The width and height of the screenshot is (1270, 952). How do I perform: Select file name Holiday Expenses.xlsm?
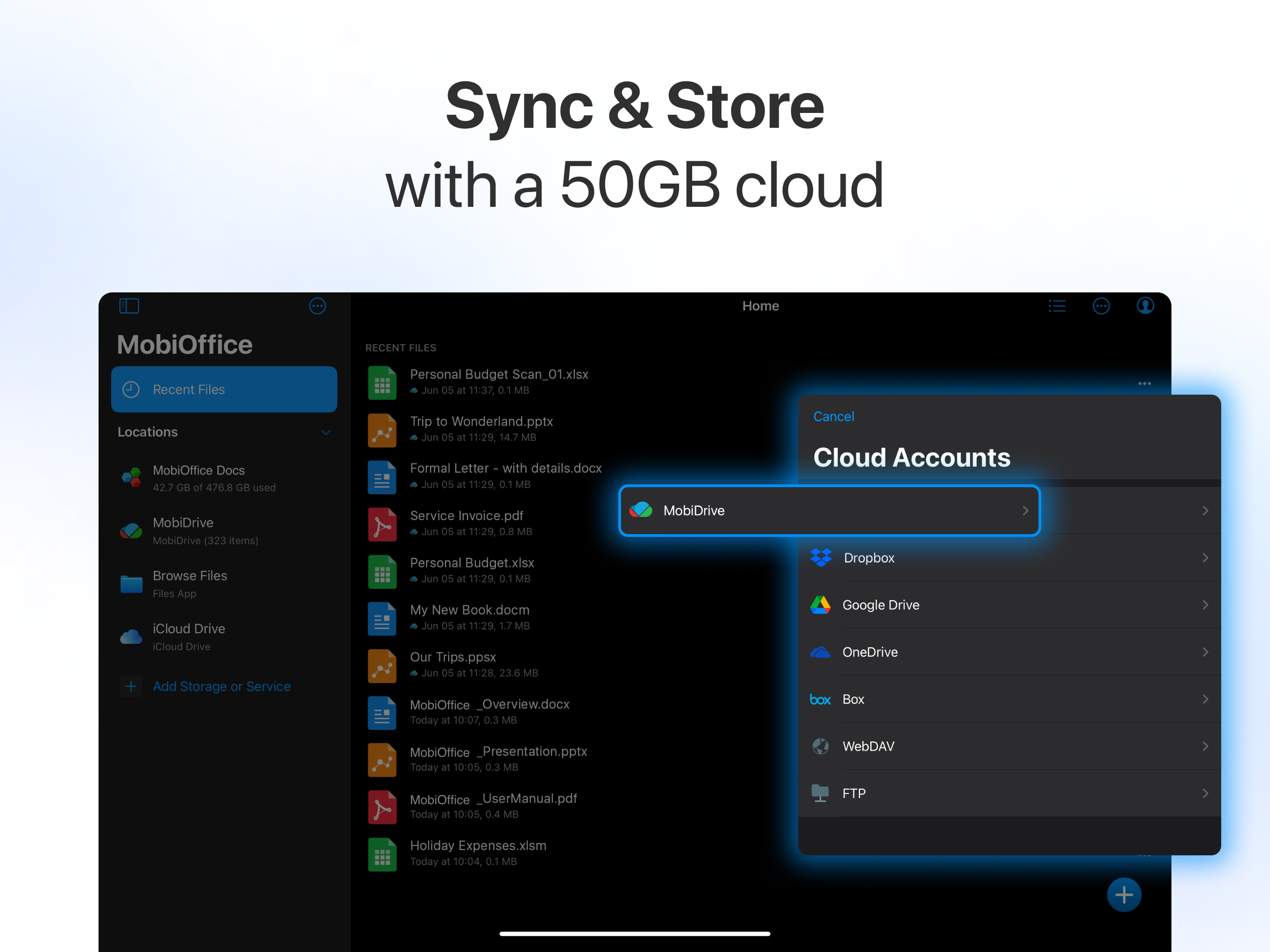tap(478, 845)
